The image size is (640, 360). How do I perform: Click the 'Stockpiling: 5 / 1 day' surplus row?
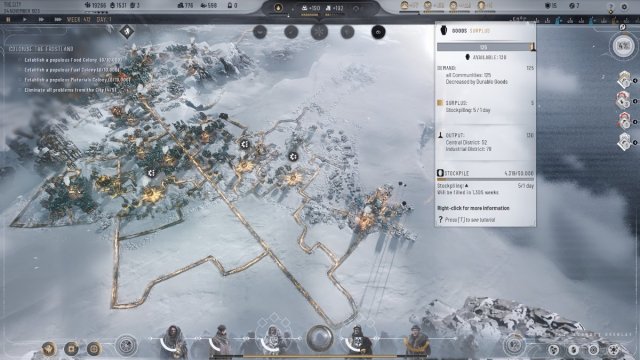click(x=468, y=110)
